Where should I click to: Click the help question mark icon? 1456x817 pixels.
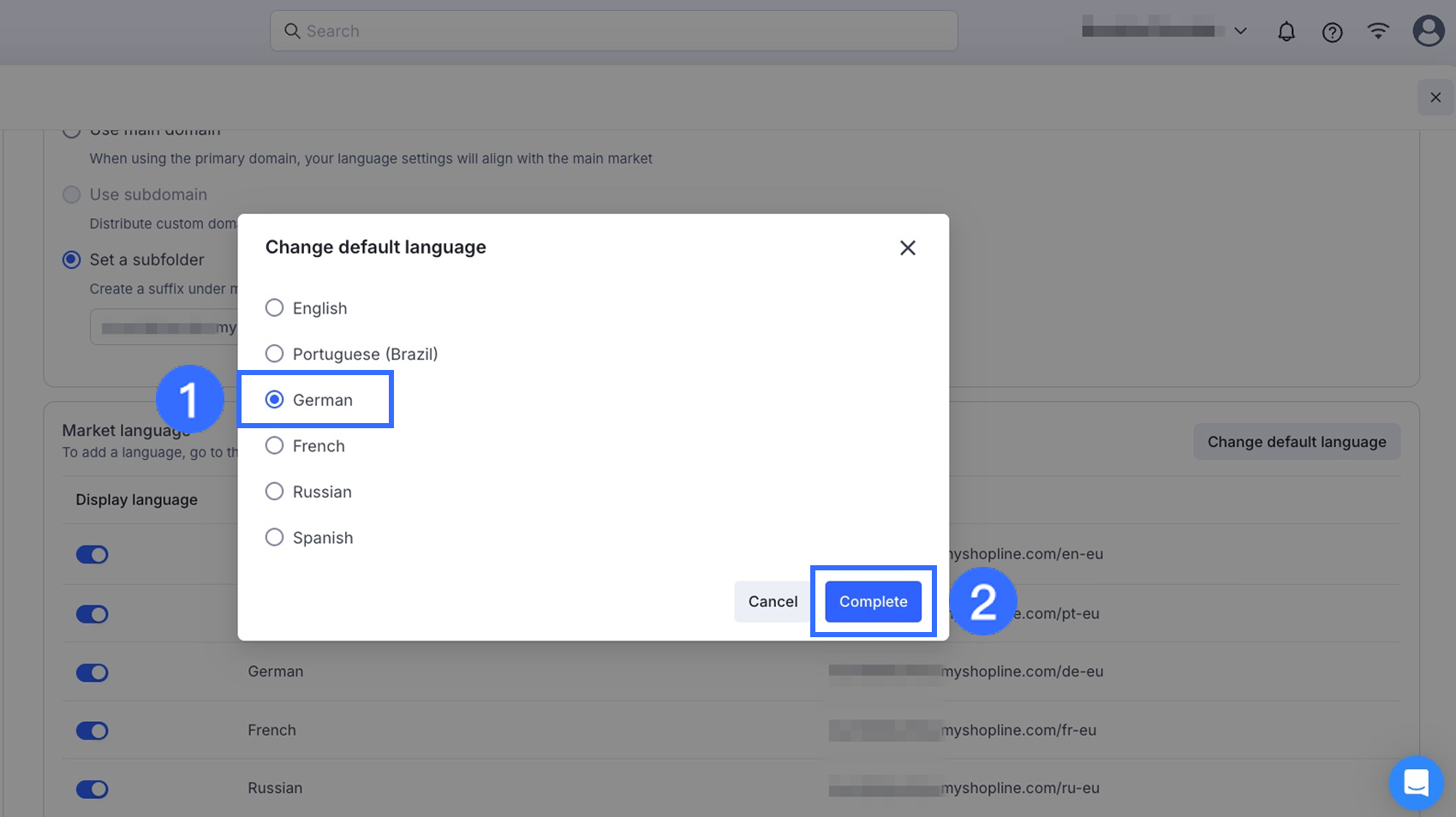tap(1332, 32)
